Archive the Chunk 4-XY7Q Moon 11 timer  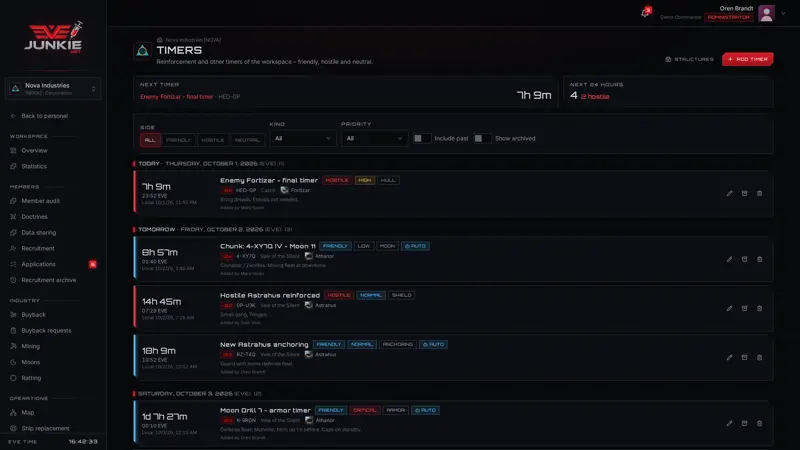[x=744, y=259]
